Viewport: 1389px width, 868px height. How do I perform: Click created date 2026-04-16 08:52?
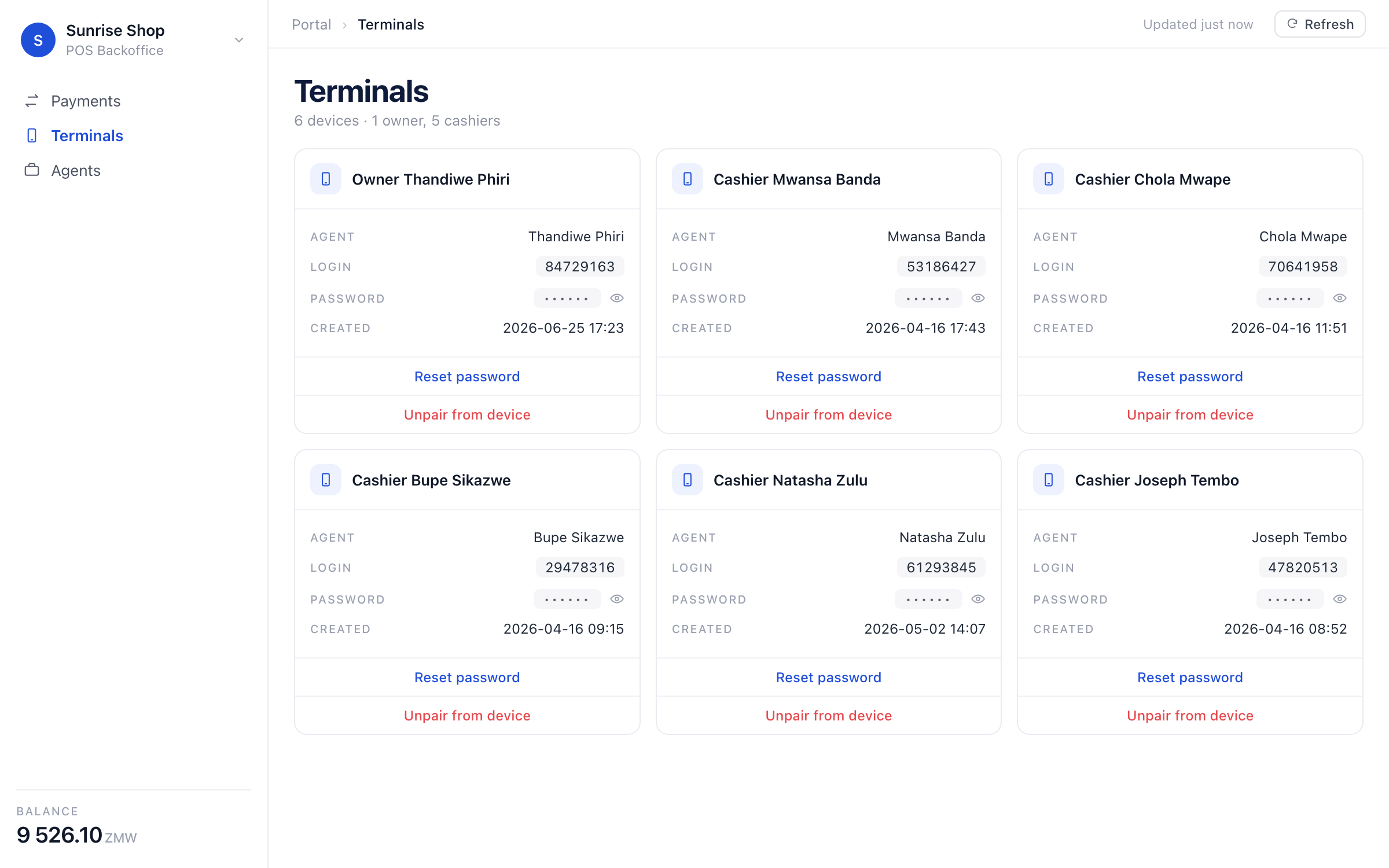pyautogui.click(x=1285, y=629)
